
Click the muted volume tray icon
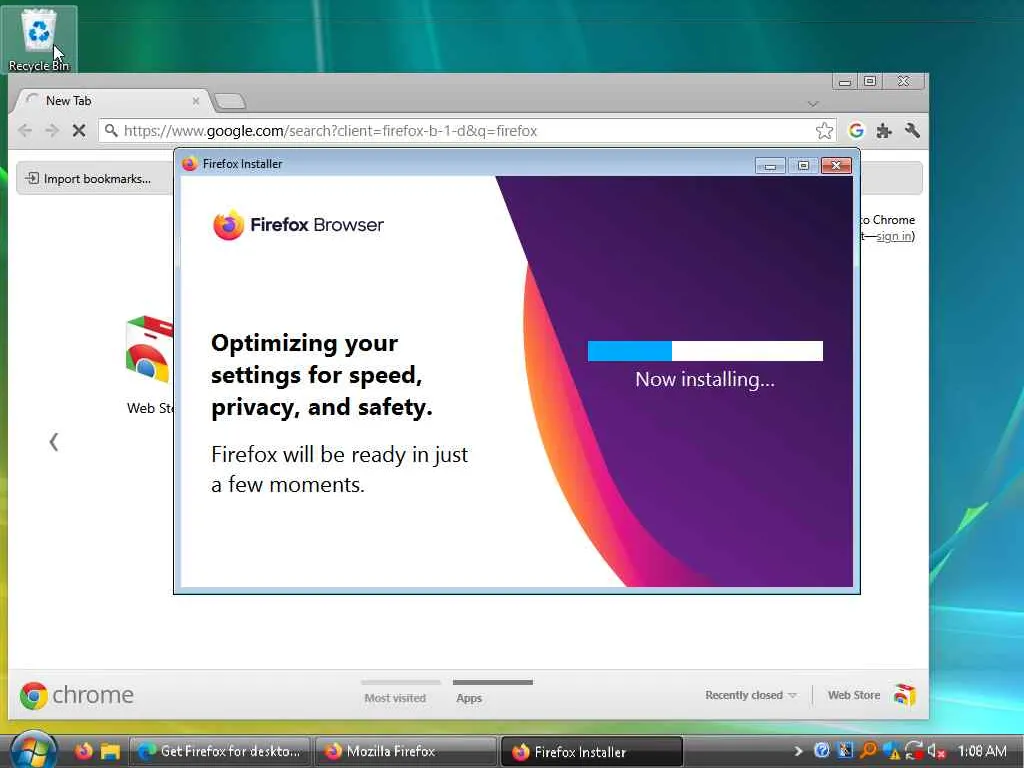point(936,751)
